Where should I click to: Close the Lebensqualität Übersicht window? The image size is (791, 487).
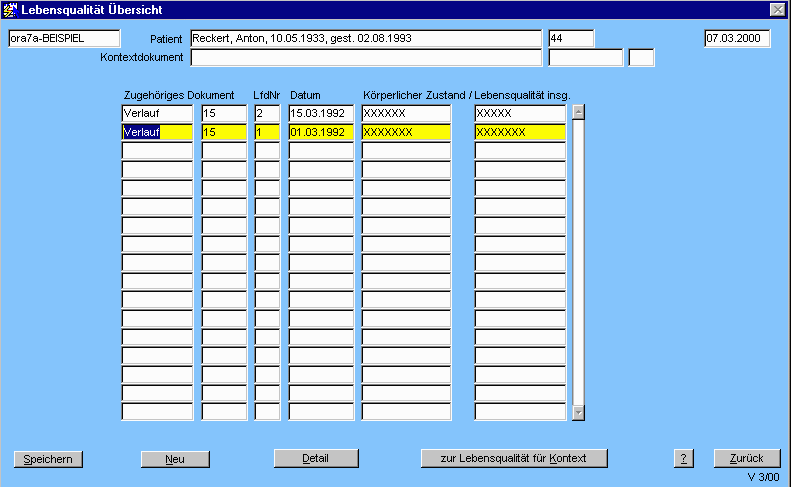click(x=777, y=9)
